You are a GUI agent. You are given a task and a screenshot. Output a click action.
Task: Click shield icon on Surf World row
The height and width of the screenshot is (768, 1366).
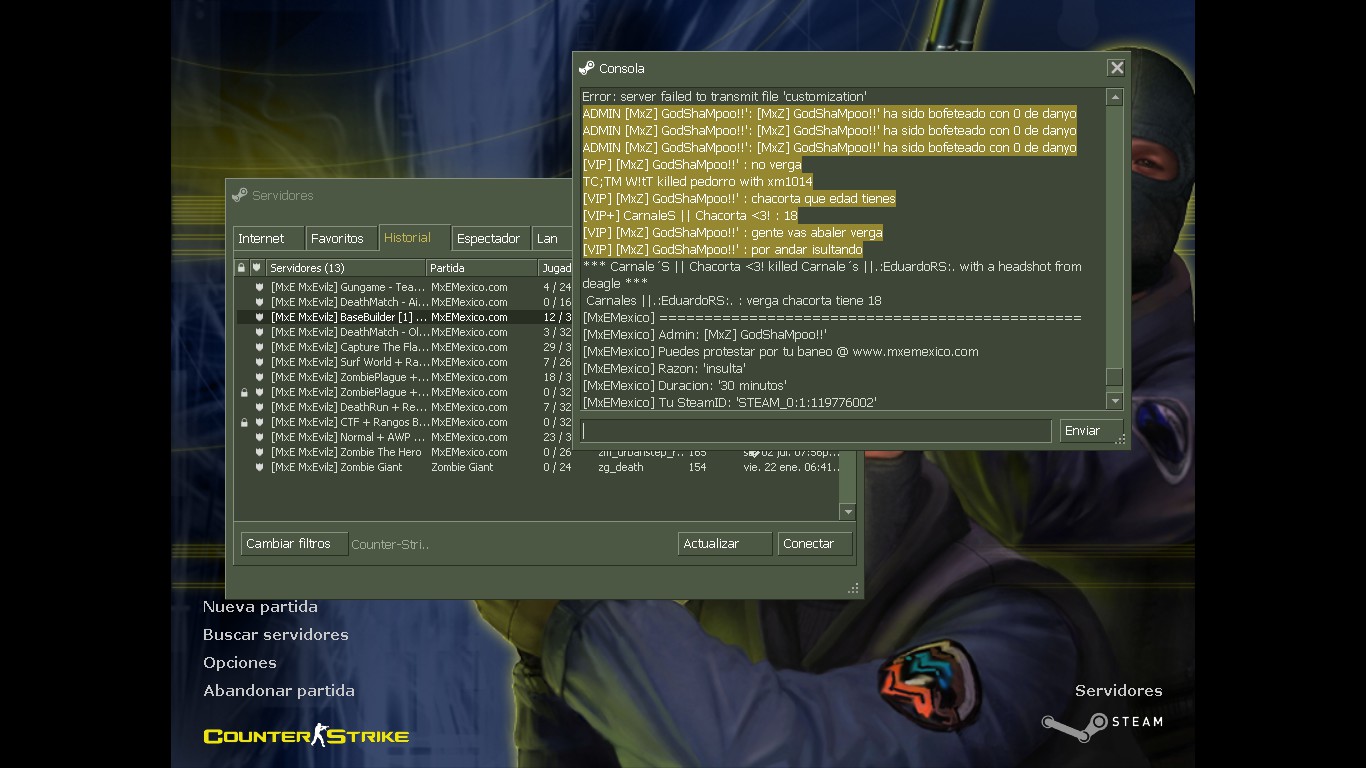coord(259,362)
